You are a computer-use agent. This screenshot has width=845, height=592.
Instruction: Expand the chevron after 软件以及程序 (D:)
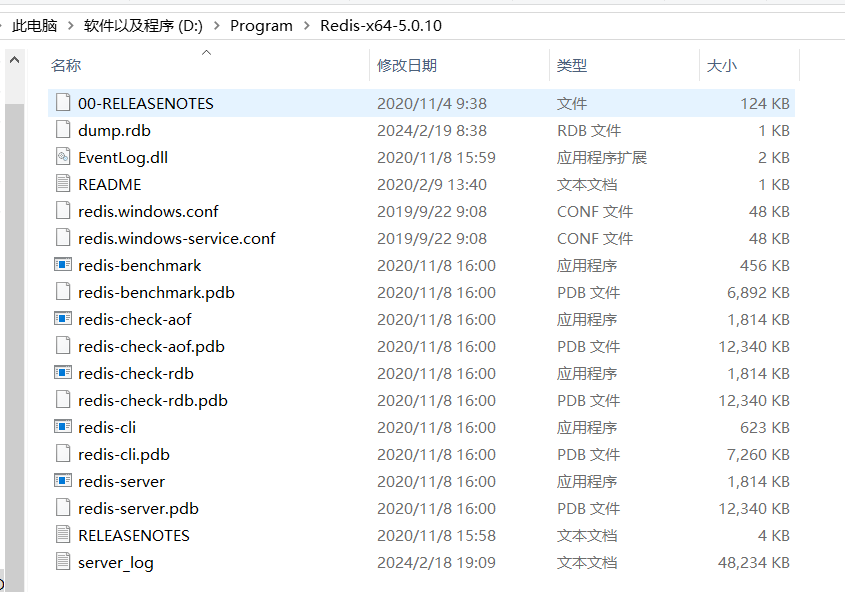(x=217, y=25)
